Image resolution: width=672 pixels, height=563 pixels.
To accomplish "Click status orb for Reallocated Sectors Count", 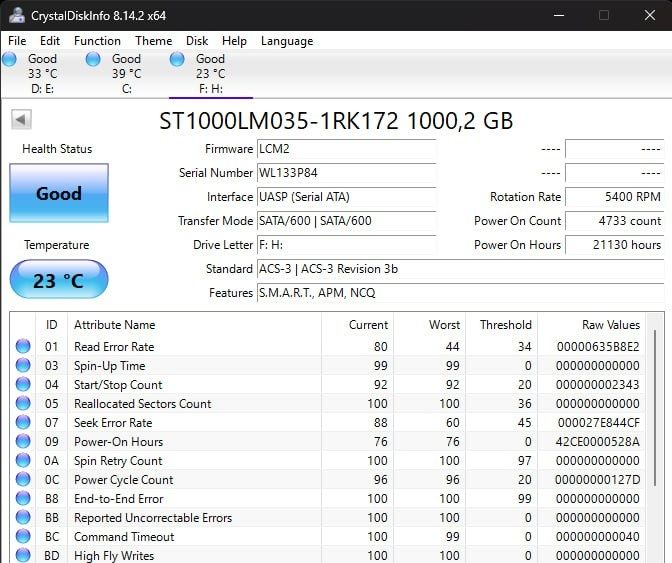I will pyautogui.click(x=23, y=404).
